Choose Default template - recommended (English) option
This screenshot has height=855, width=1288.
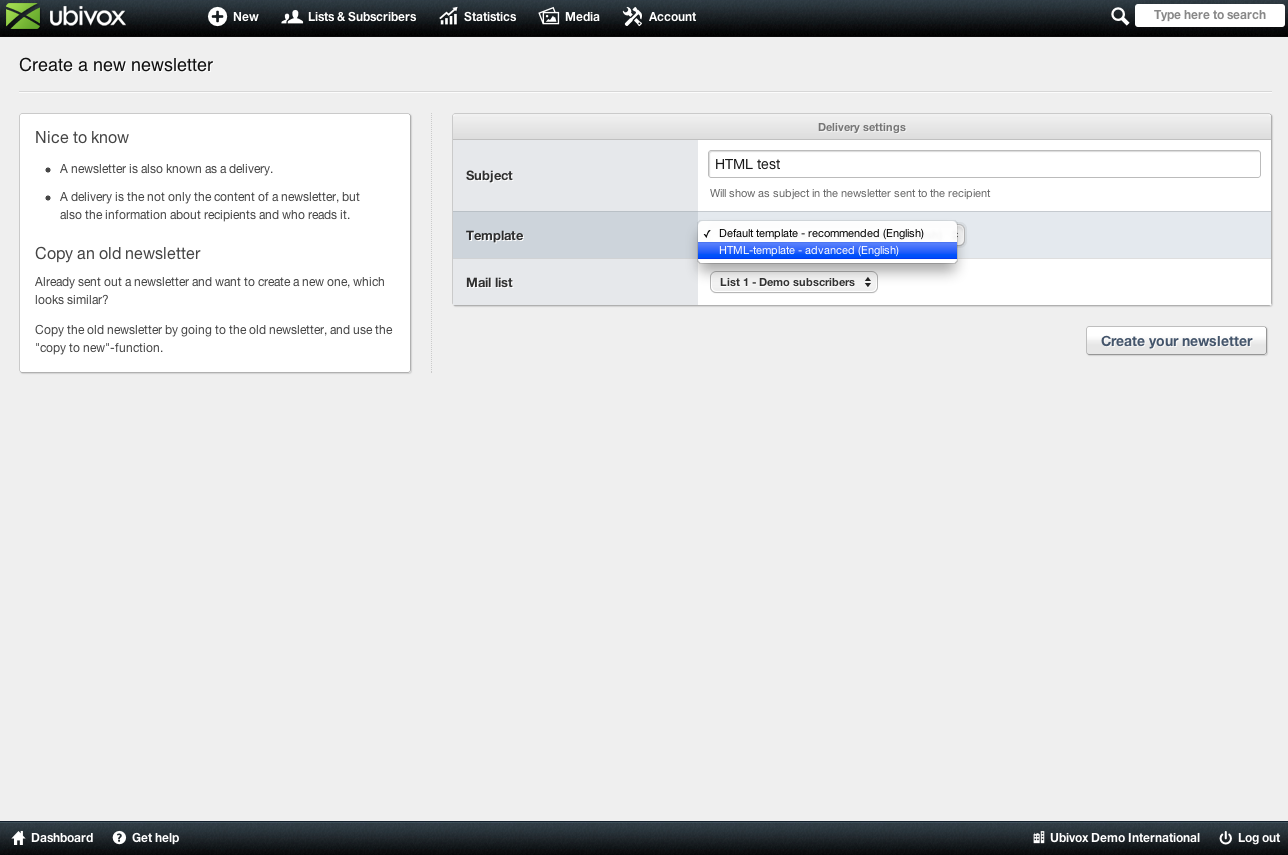pyautogui.click(x=827, y=234)
